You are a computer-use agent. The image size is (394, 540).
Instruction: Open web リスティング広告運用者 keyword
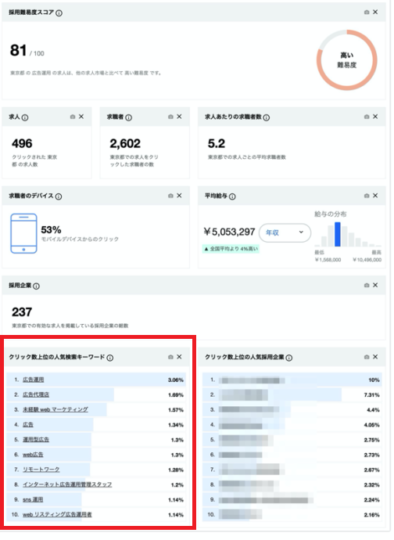click(57, 515)
